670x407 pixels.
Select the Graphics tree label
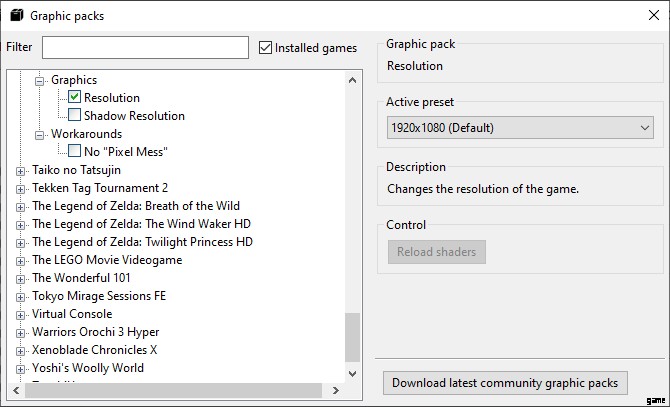(74, 80)
